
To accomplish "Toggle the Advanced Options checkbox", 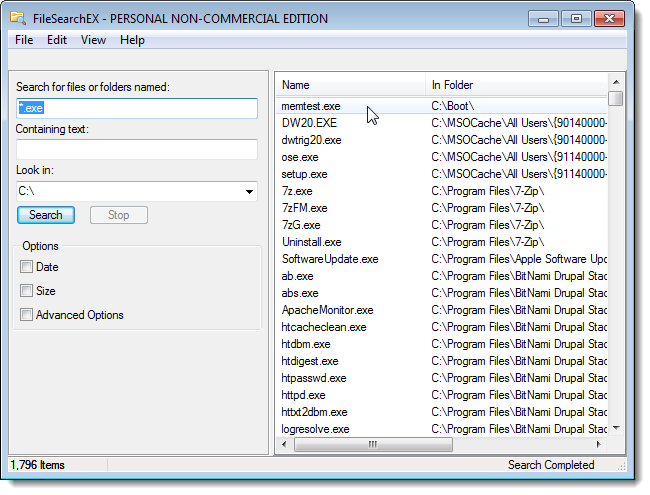I will 27,315.
